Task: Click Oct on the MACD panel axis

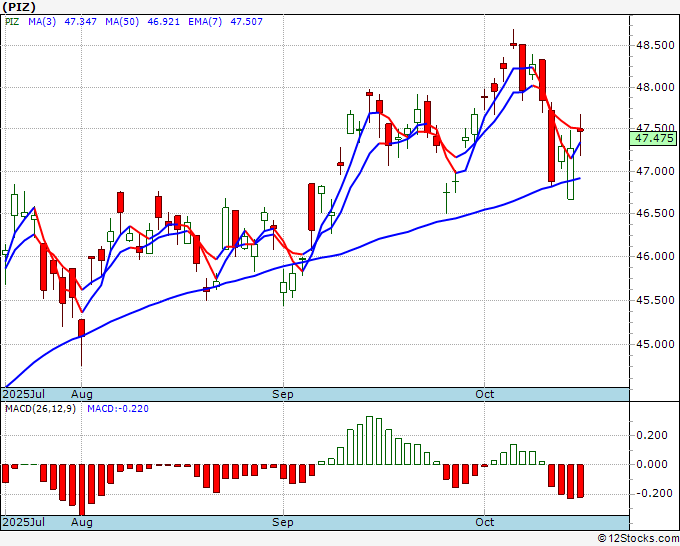Action: coord(484,522)
